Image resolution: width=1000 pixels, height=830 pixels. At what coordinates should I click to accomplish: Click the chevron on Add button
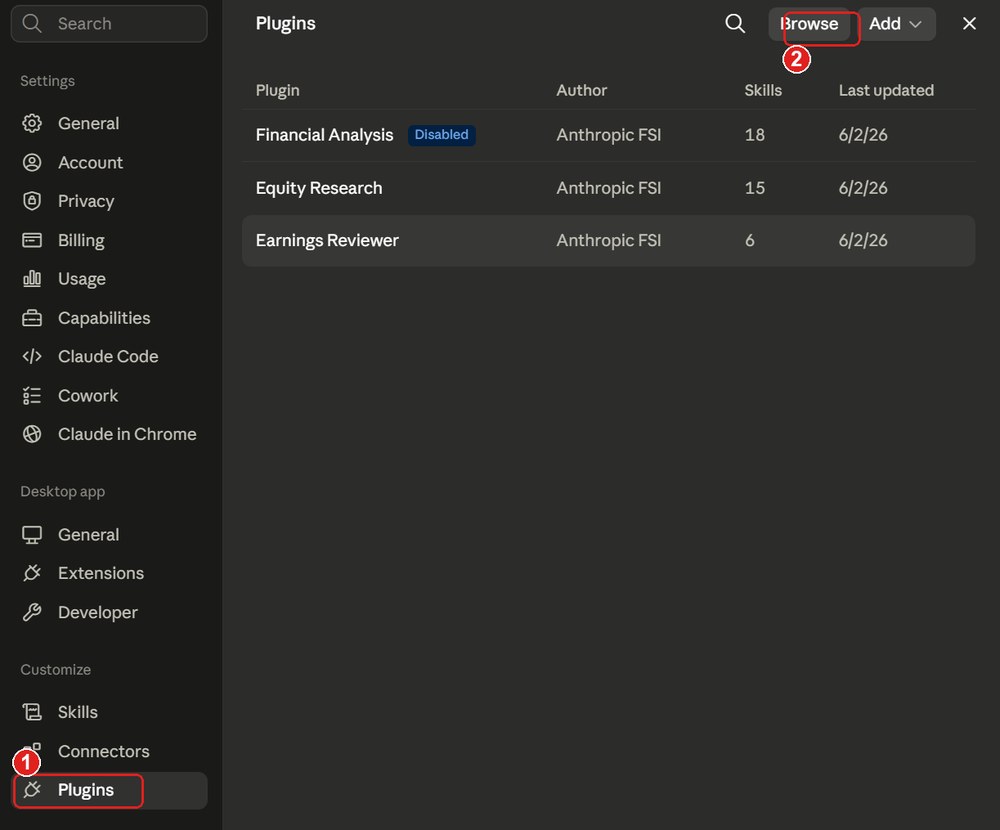coord(915,24)
